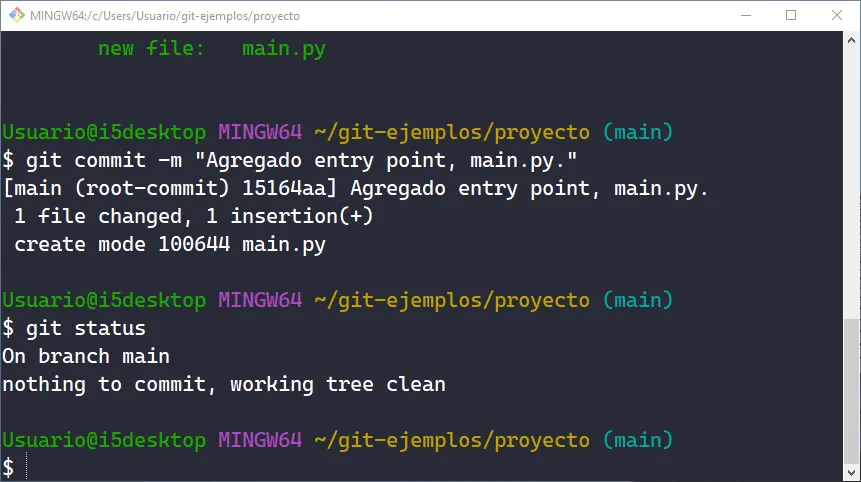The height and width of the screenshot is (482, 861).
Task: Maximize the MINGW64 terminal window
Action: pyautogui.click(x=791, y=16)
